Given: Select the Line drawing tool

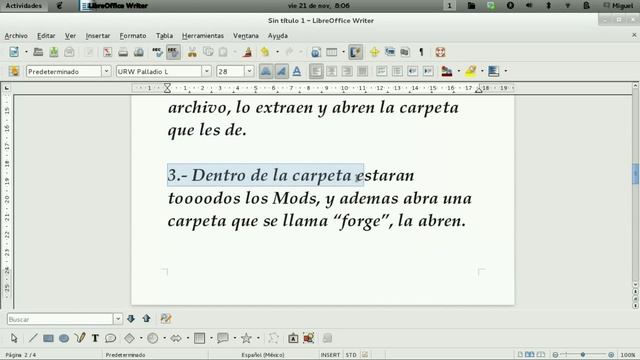Looking at the screenshot, I should (x=33, y=338).
